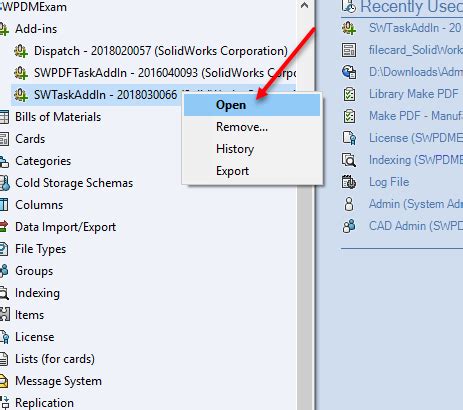Click the Columns node icon
Screen dimensions: 463x410
[4, 205]
